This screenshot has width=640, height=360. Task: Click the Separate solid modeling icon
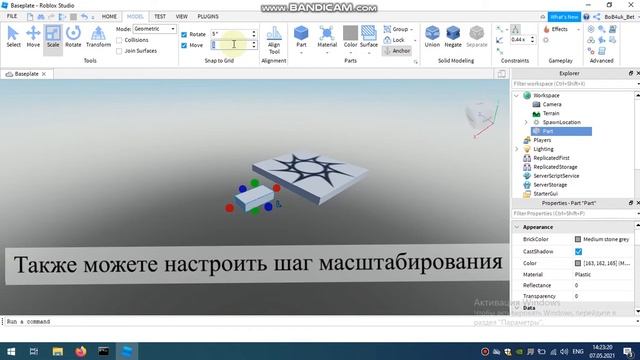[x=476, y=33]
